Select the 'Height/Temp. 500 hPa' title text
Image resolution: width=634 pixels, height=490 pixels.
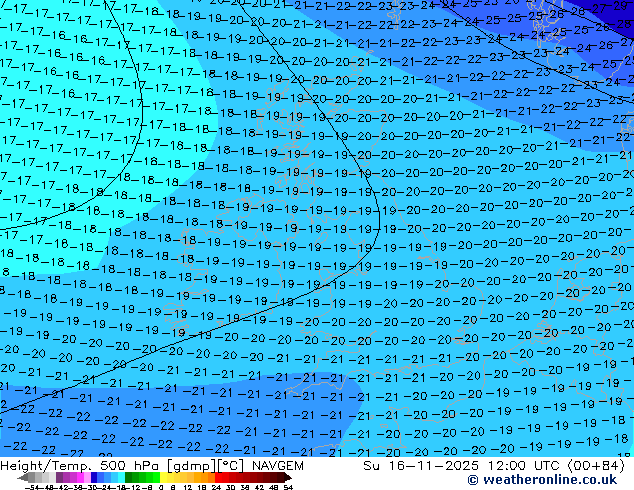pos(81,466)
